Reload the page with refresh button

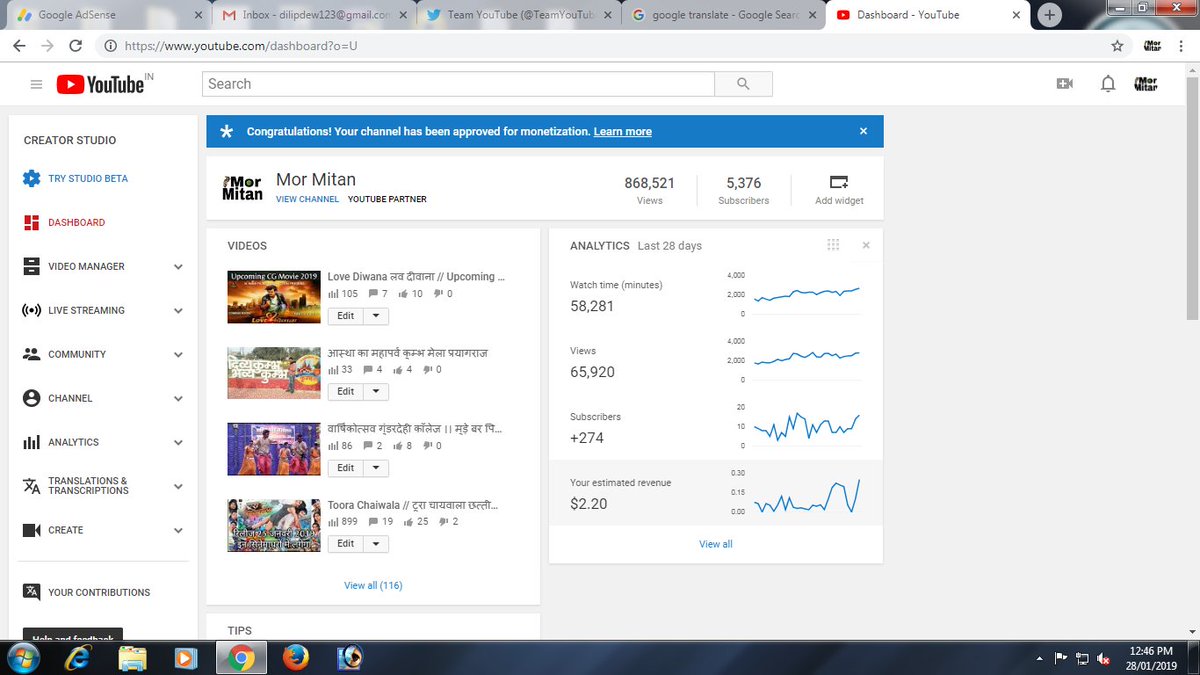coord(76,46)
